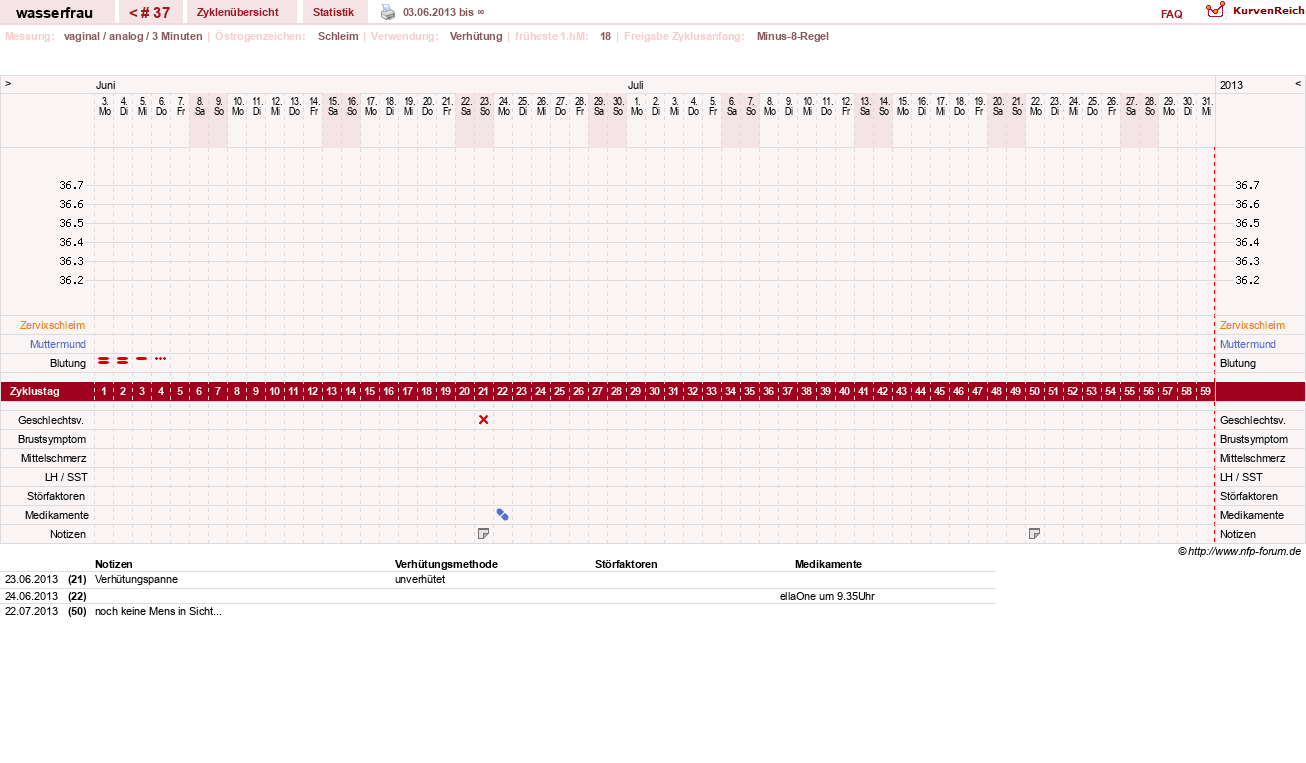Viewport: 1306px width, 763px height.
Task: Click the 2013 year label
Action: point(1231,85)
